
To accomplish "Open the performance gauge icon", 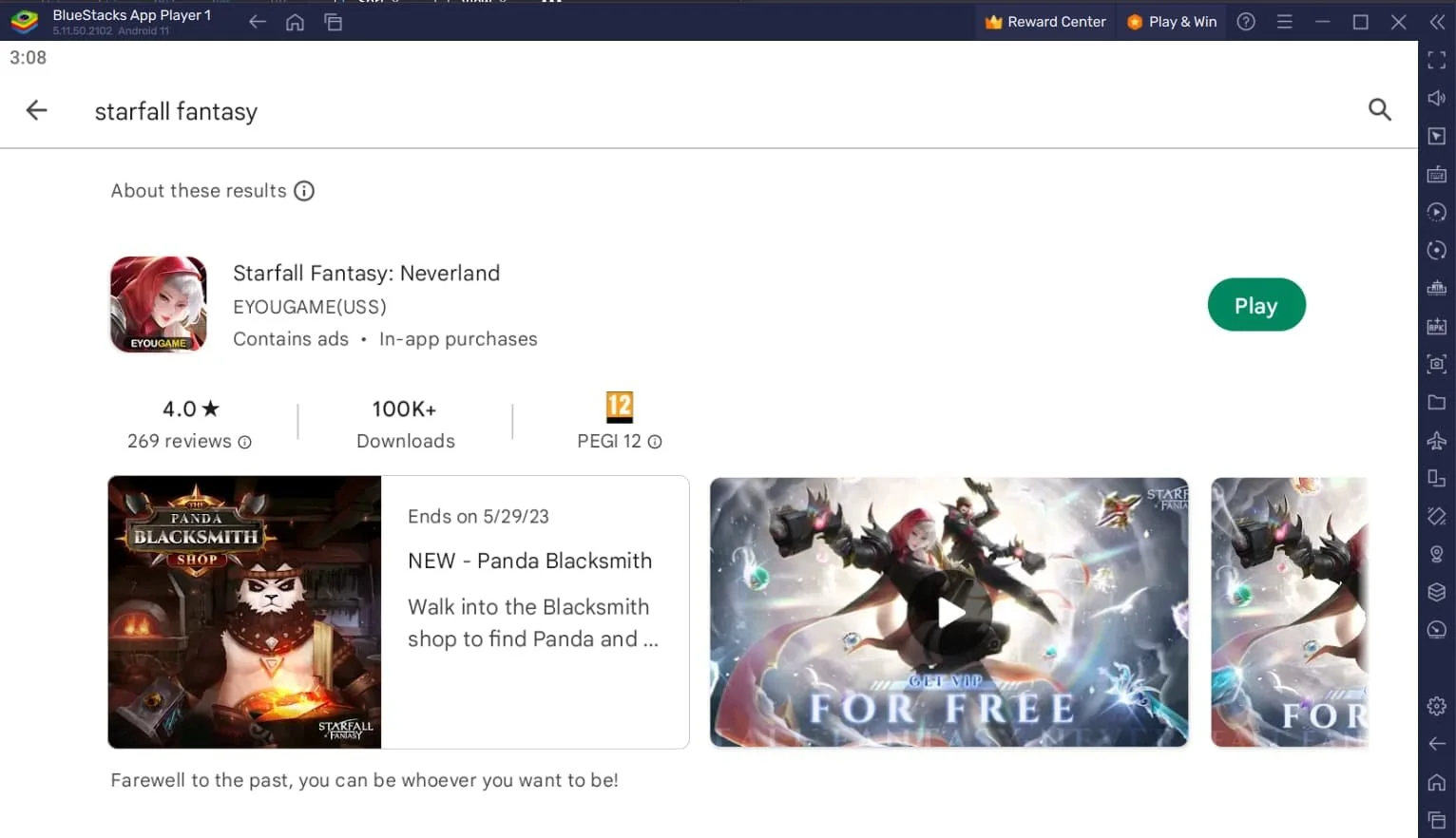I will point(1437,630).
